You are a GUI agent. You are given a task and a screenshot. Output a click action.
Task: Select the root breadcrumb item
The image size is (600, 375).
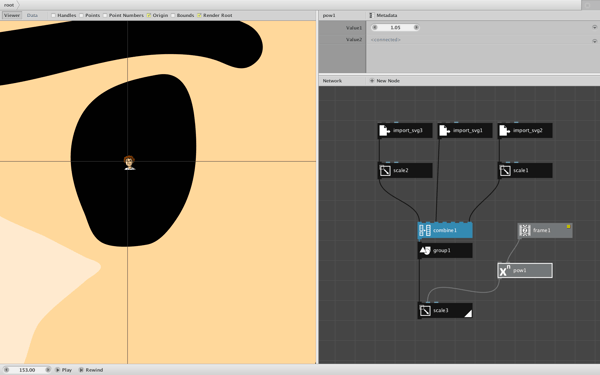[9, 5]
